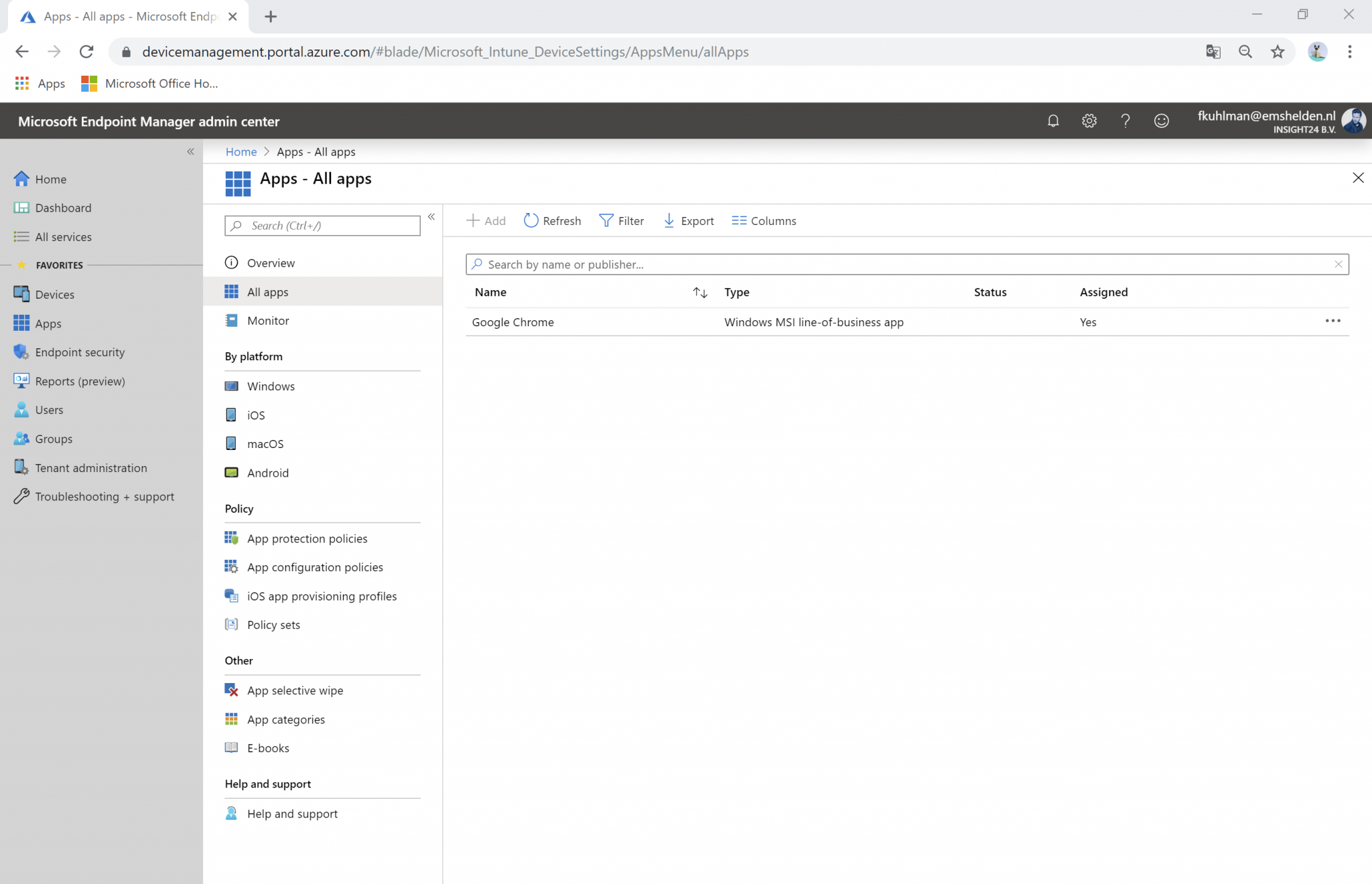Viewport: 1372px width, 884px height.
Task: Open Tenant administration menu item
Action: tap(90, 467)
